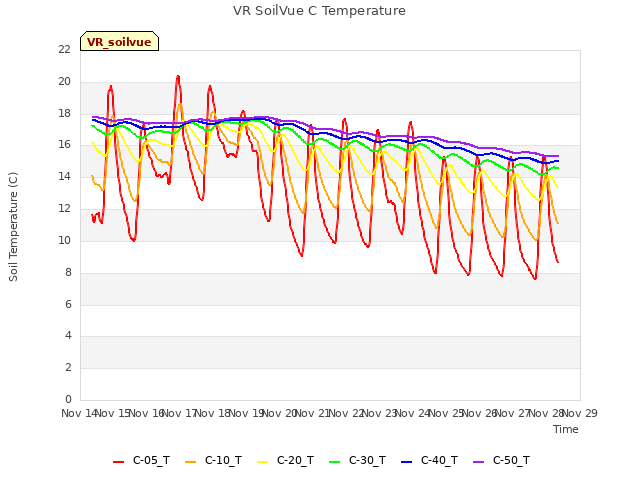Click the orange C-10_T legend swatch
The height and width of the screenshot is (480, 640).
[190, 462]
